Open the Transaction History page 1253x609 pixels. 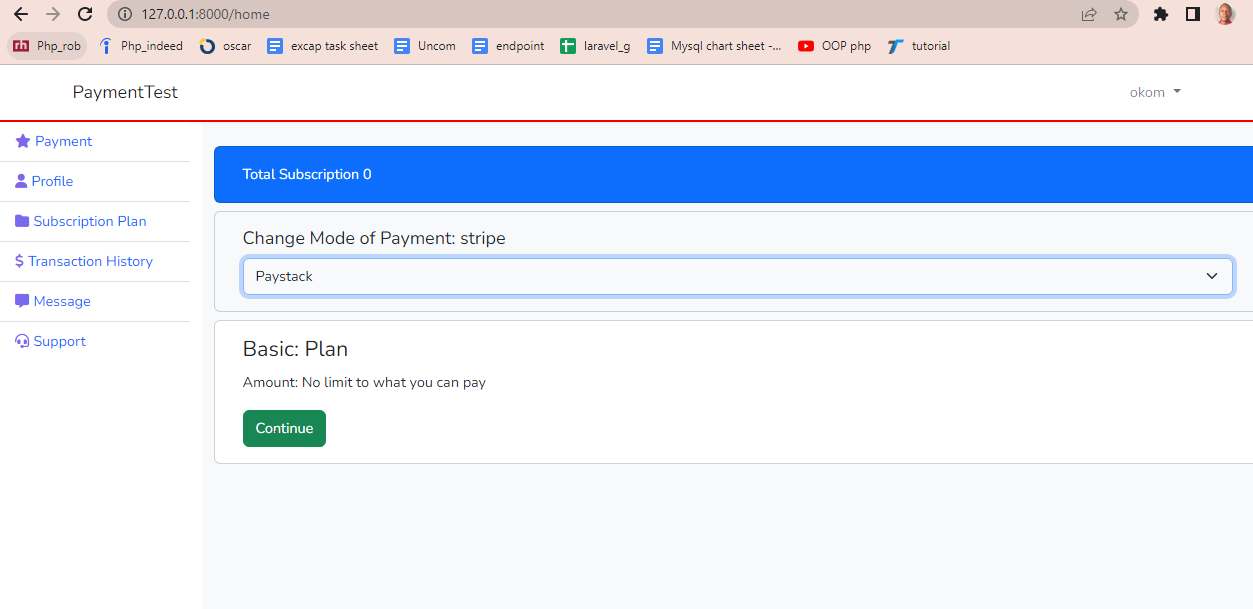click(x=90, y=261)
